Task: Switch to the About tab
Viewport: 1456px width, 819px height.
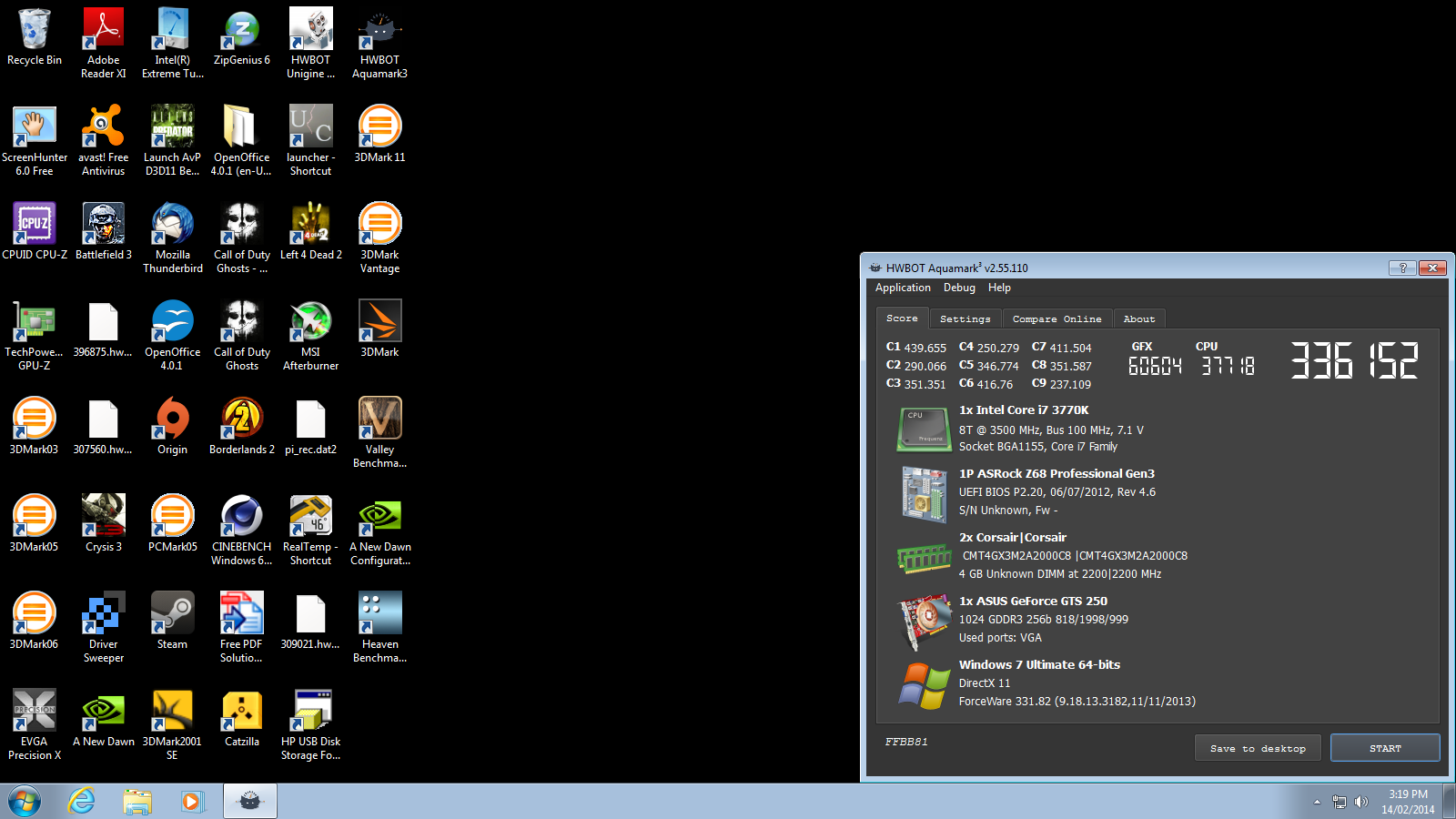Action: (x=1139, y=319)
